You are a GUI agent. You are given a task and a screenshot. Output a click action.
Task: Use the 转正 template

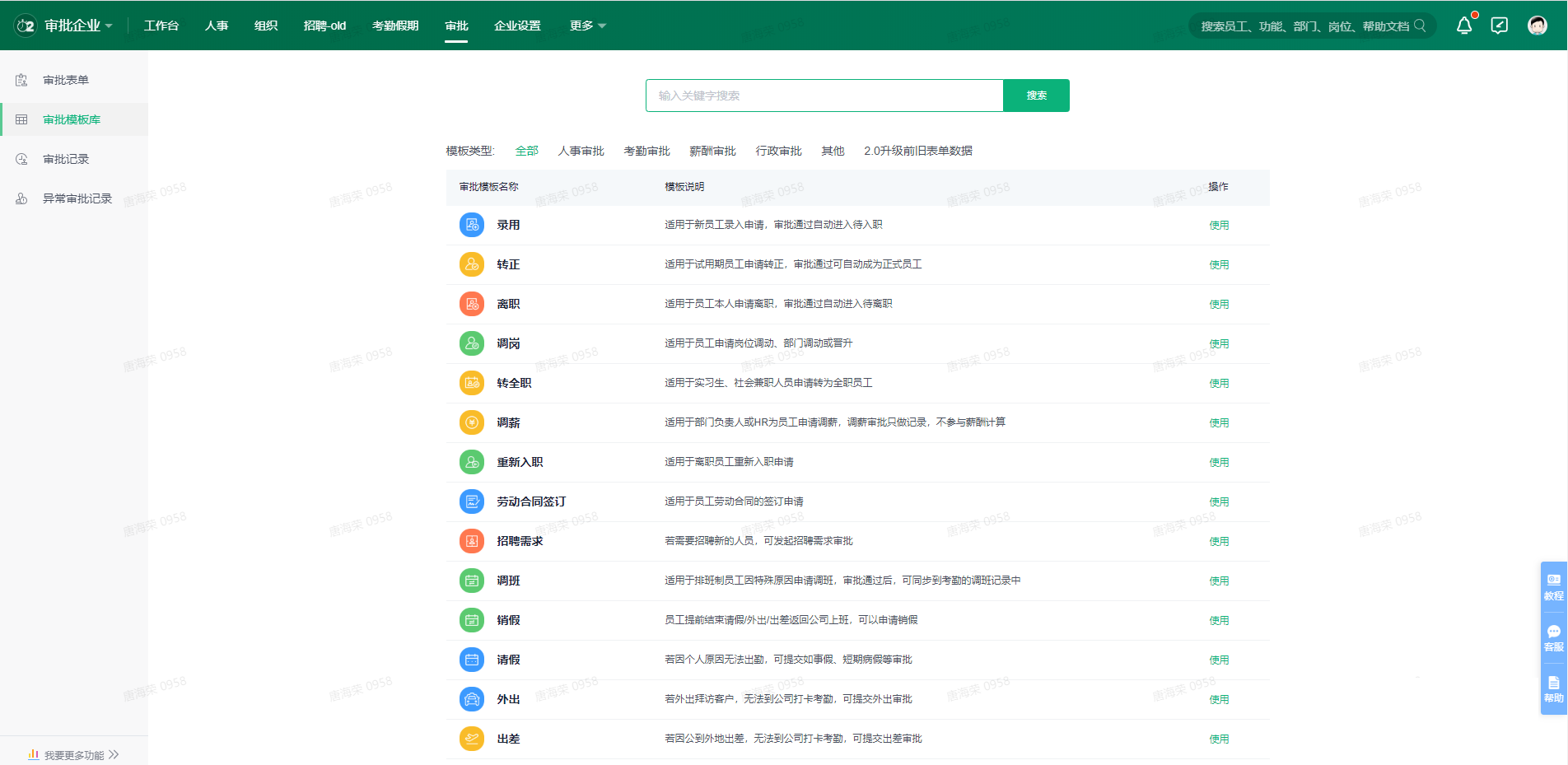click(x=1219, y=264)
